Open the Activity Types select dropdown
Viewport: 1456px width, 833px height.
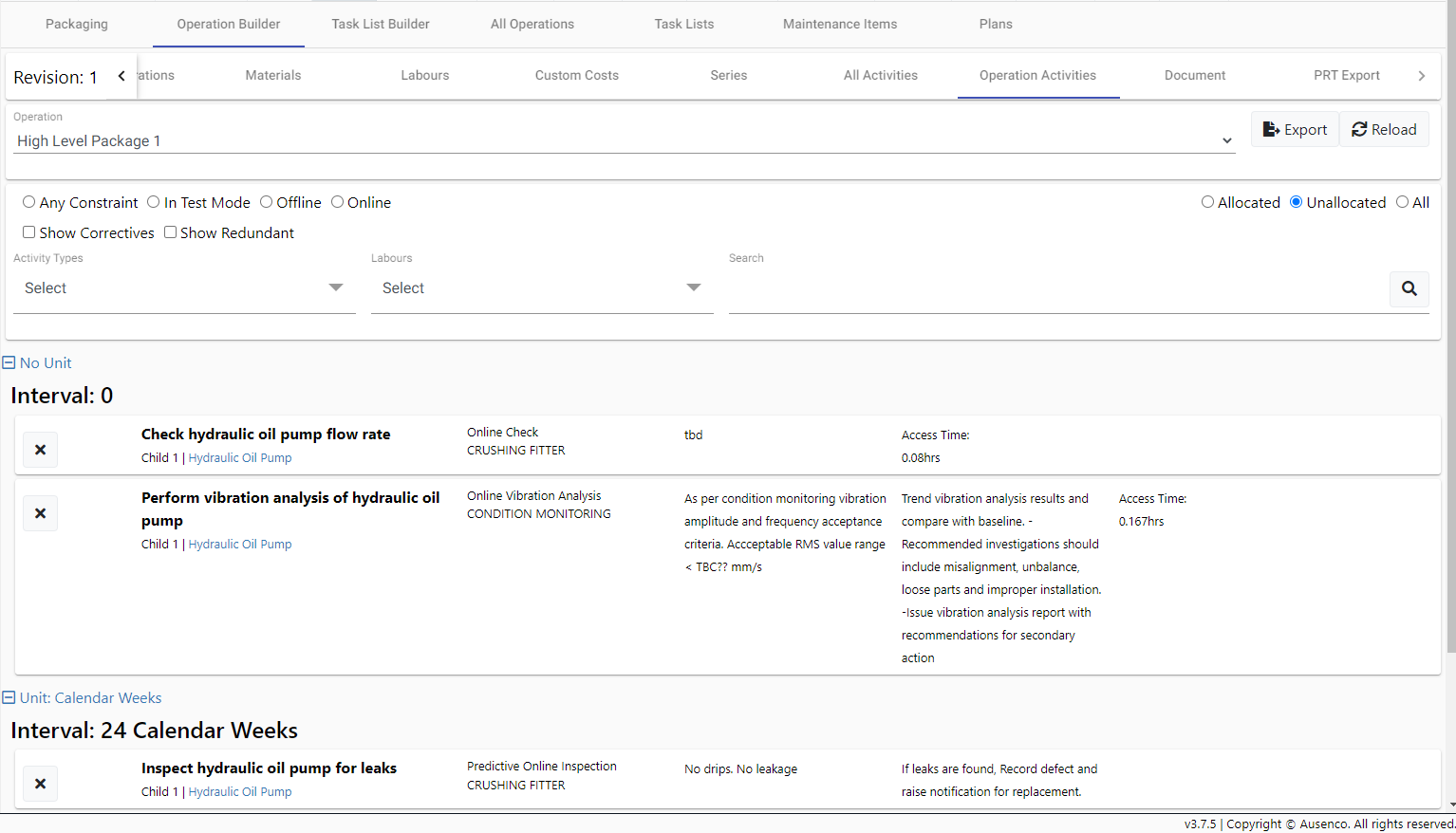tap(184, 288)
